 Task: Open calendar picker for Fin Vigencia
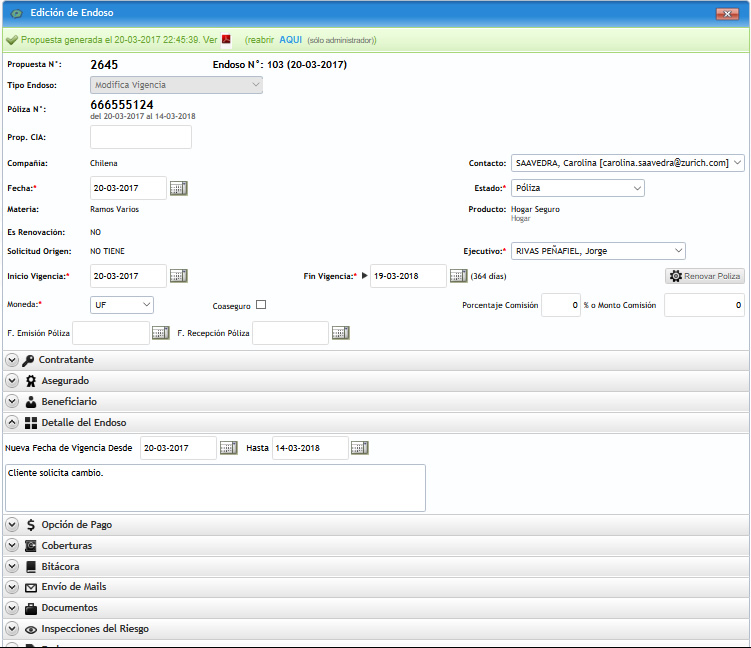click(458, 276)
